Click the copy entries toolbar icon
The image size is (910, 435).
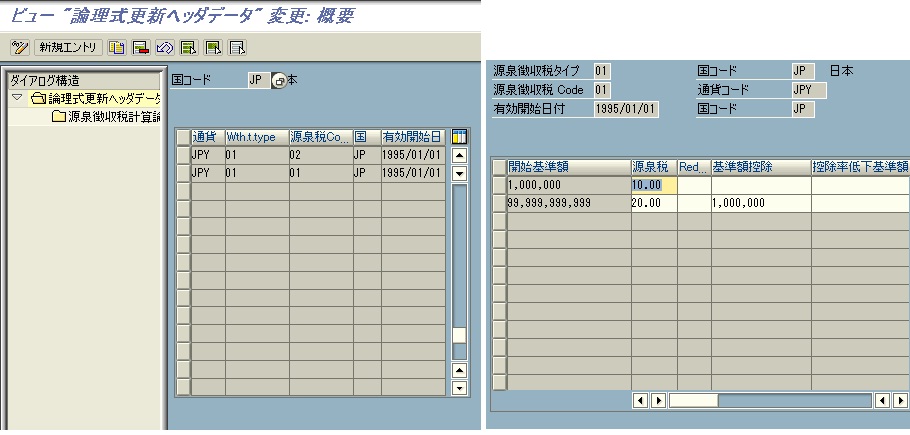pos(117,47)
